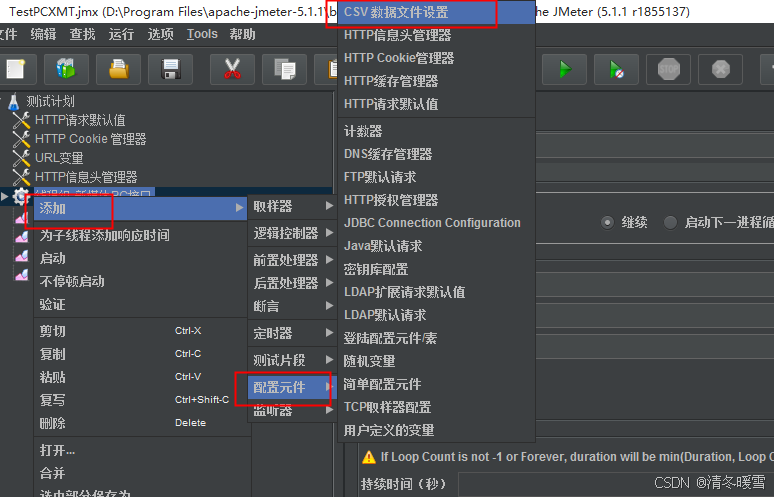The image size is (774, 497).
Task: Click the New test plan toolbar icon
Action: (x=16, y=70)
